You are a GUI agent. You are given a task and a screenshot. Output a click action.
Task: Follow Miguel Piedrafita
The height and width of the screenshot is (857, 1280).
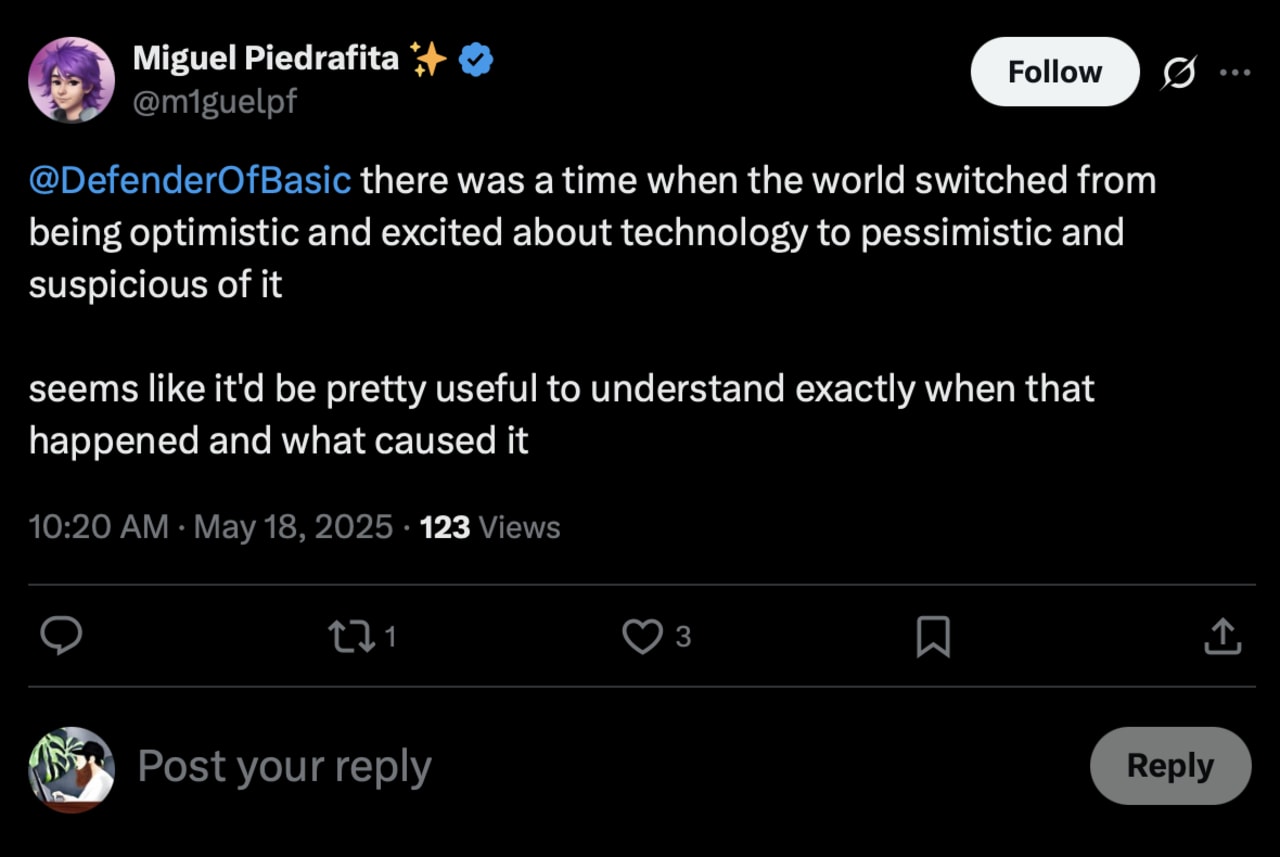click(x=1054, y=71)
